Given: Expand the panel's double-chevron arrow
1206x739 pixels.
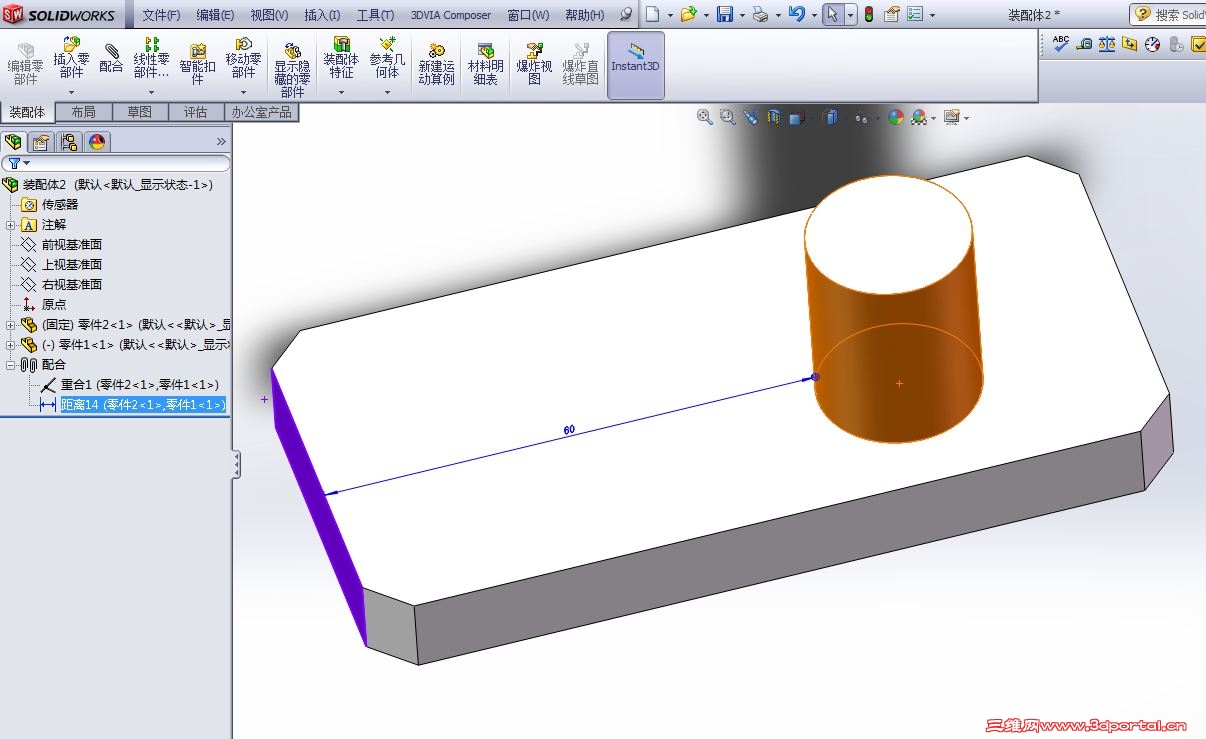Looking at the screenshot, I should point(222,142).
